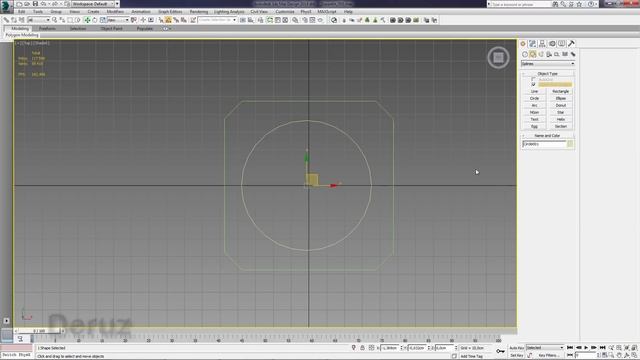Open the key filter Selected dropdown

point(545,348)
